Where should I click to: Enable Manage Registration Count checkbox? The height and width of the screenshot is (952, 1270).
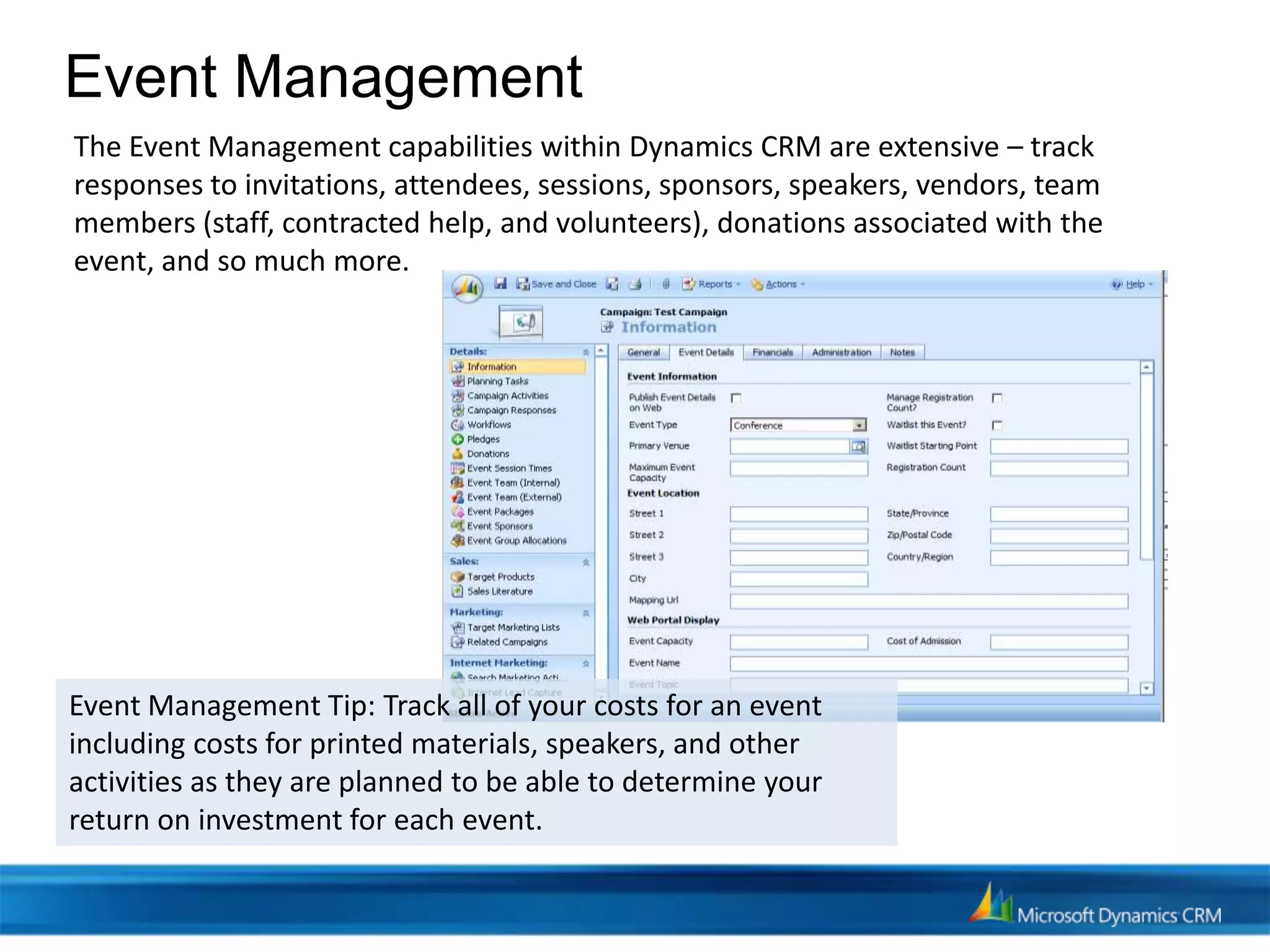click(x=997, y=398)
